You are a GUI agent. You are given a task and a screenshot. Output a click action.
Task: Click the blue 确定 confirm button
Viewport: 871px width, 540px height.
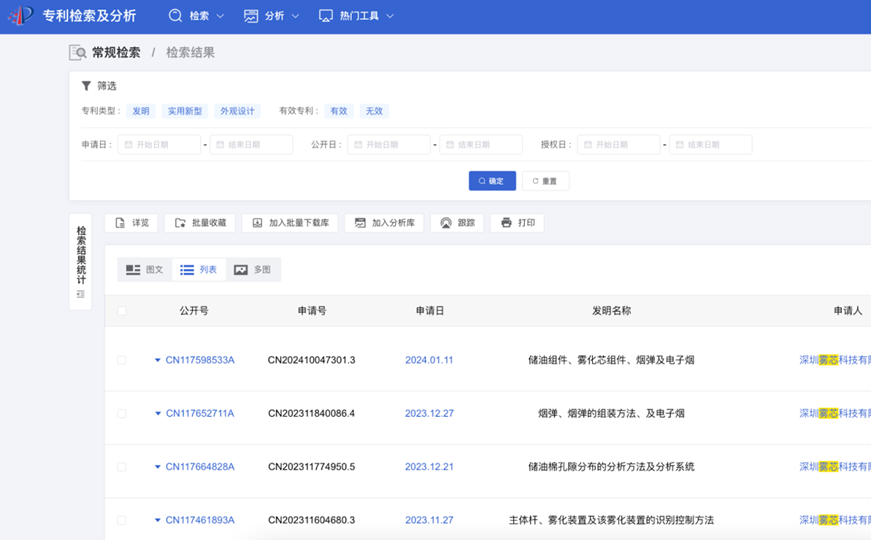click(x=492, y=181)
